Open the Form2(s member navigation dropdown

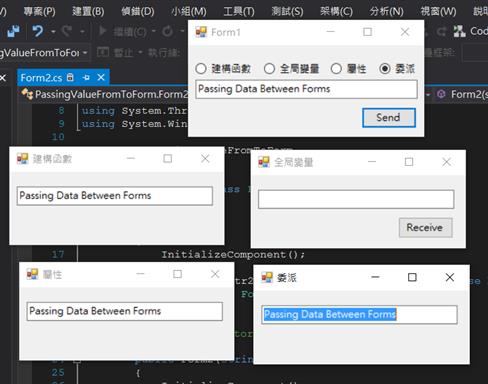click(x=462, y=94)
